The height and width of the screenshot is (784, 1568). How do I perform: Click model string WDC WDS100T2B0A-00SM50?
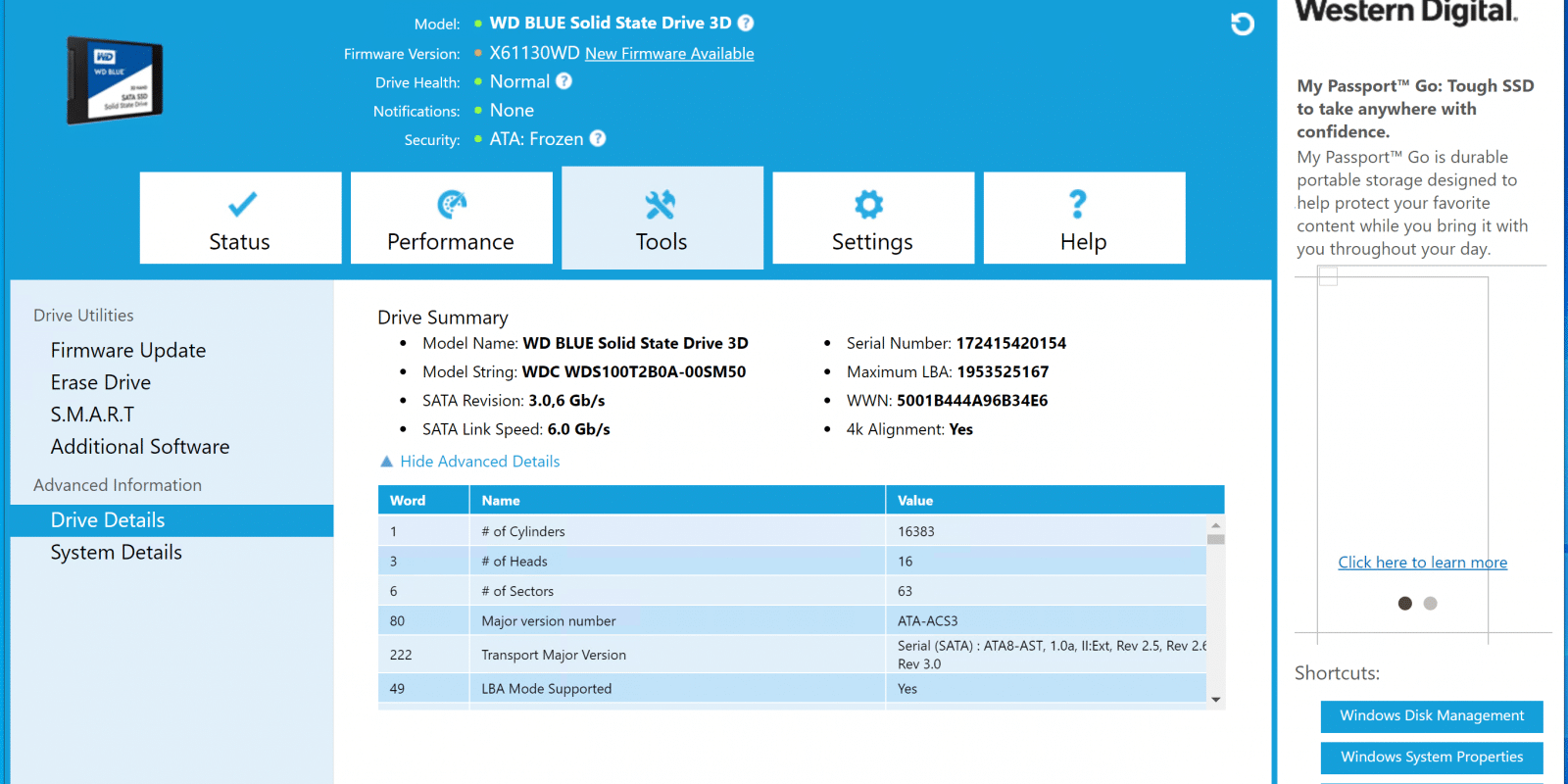pyautogui.click(x=634, y=371)
